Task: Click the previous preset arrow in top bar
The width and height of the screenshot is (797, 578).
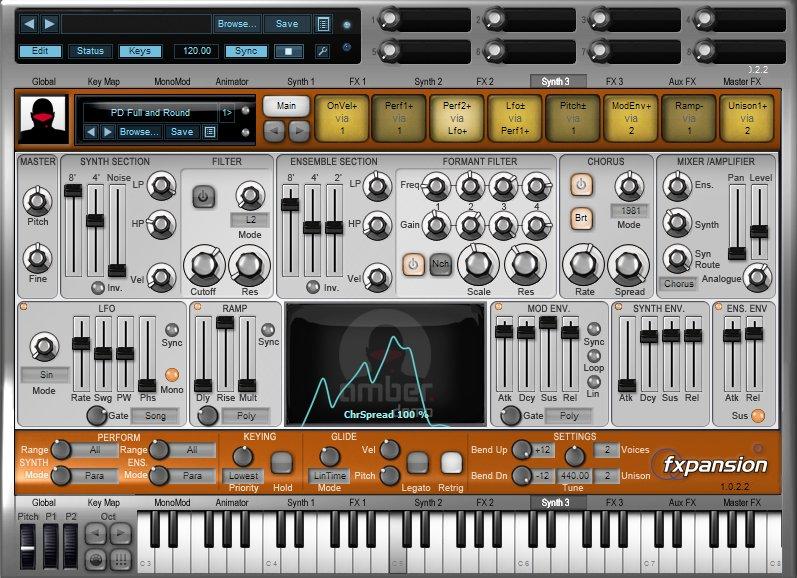Action: pyautogui.click(x=29, y=24)
